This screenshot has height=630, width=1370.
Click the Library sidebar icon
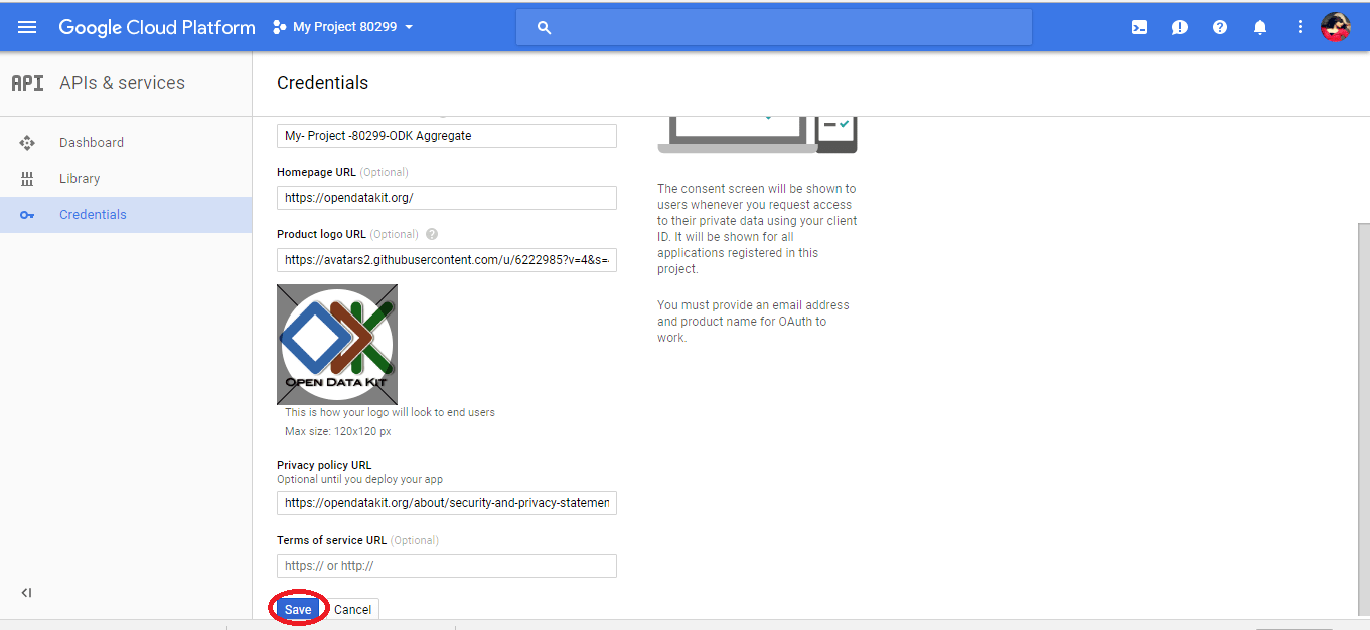pyautogui.click(x=27, y=179)
